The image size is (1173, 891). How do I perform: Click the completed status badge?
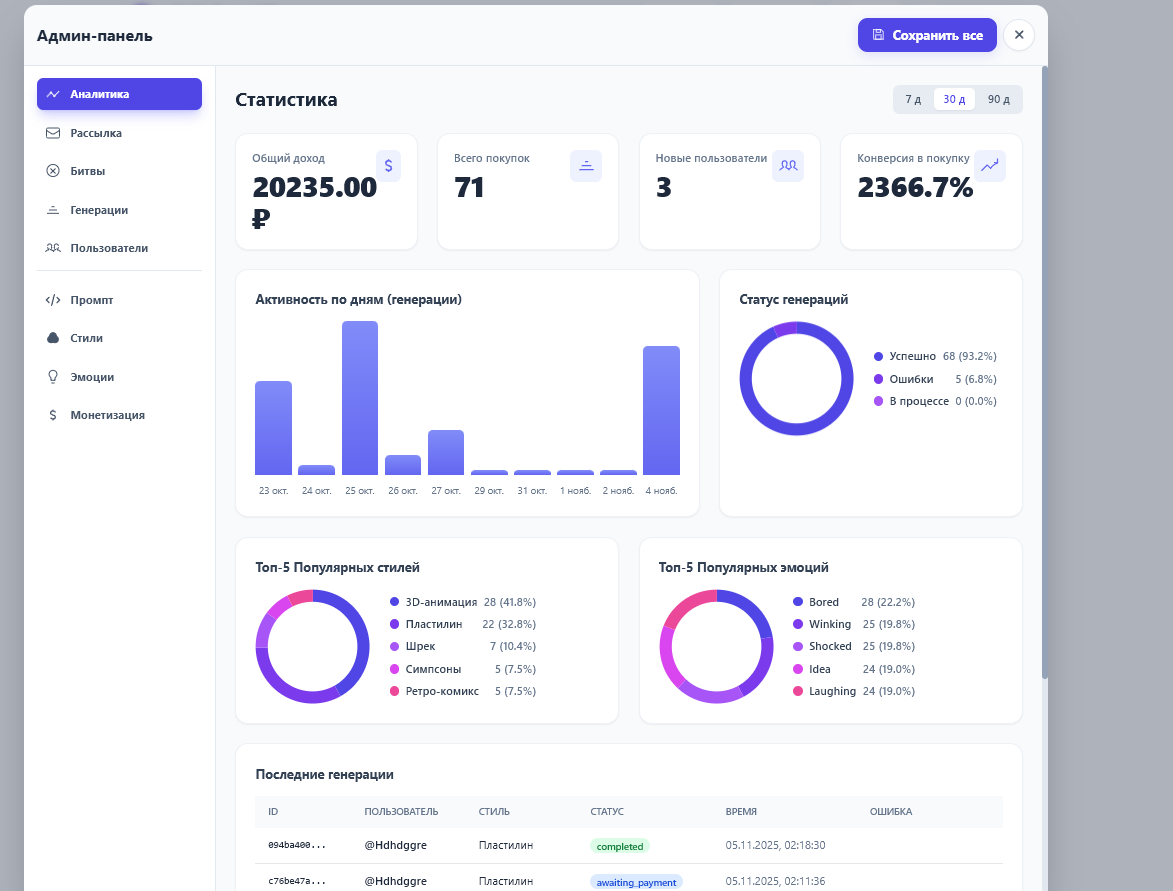click(x=619, y=846)
